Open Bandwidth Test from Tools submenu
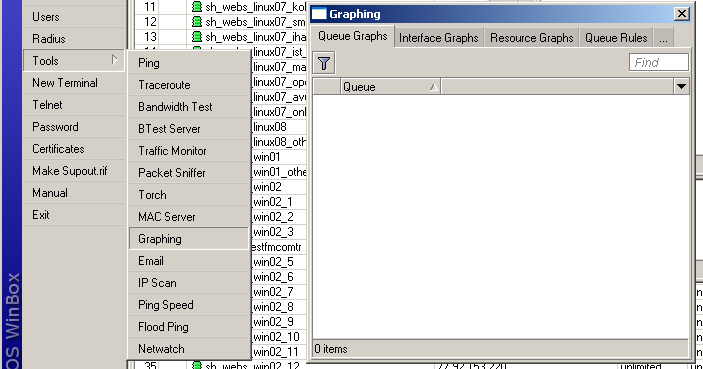703x369 pixels. (x=189, y=107)
